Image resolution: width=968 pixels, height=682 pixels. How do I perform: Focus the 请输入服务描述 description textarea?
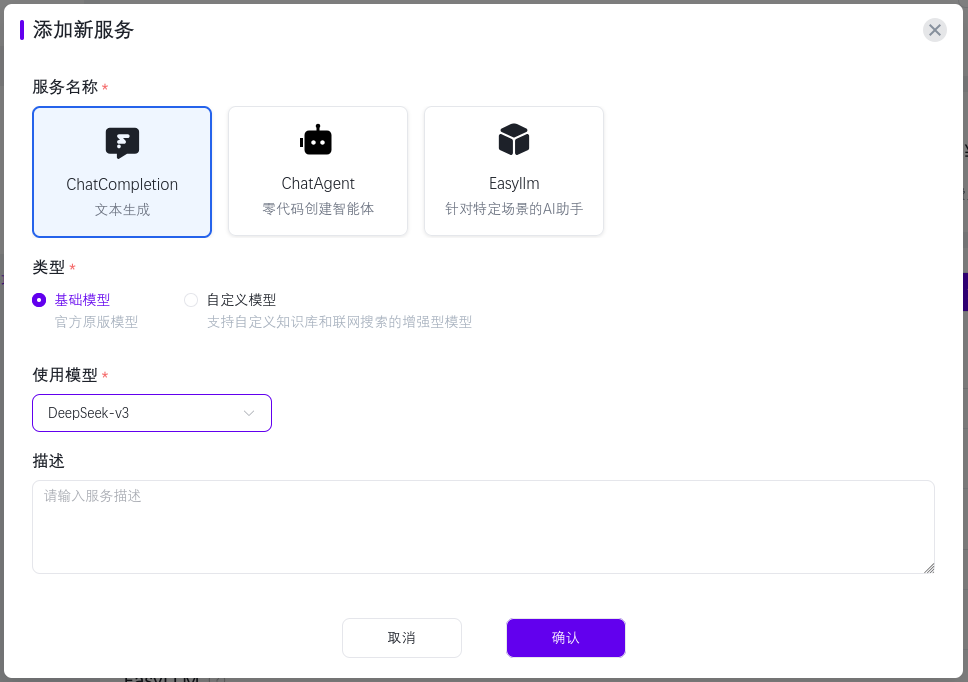click(x=483, y=527)
